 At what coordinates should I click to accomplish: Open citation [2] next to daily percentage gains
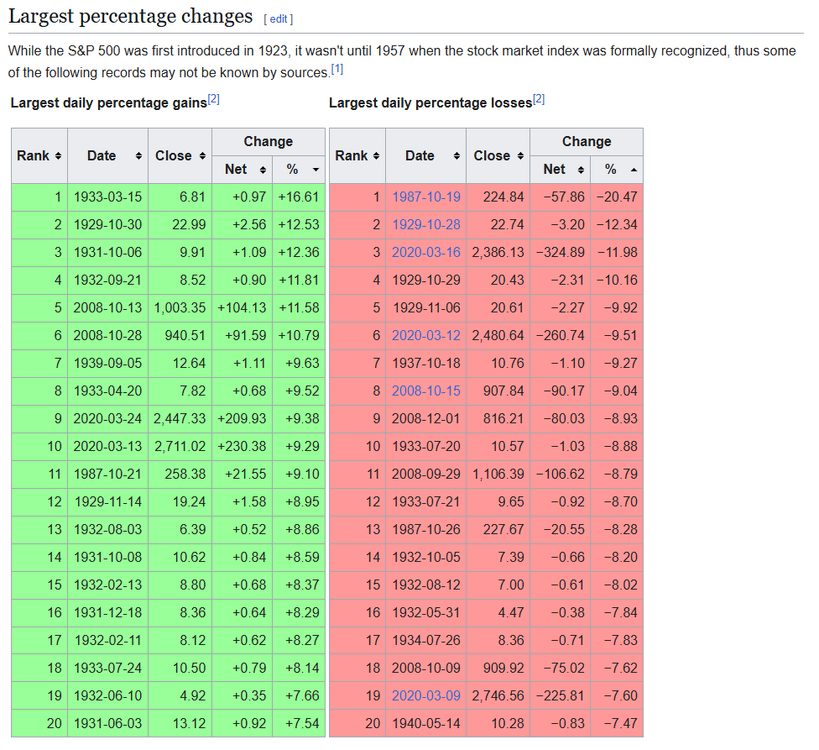coord(214,99)
